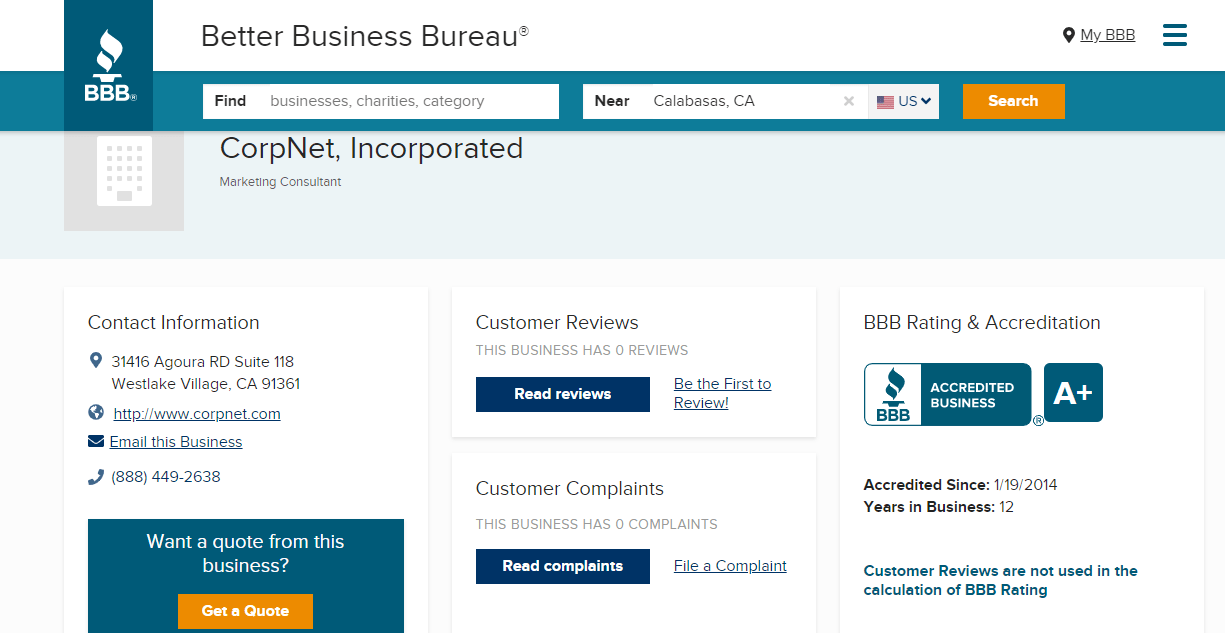The width and height of the screenshot is (1225, 633).
Task: Click the Better Business Bureau title
Action: (365, 36)
